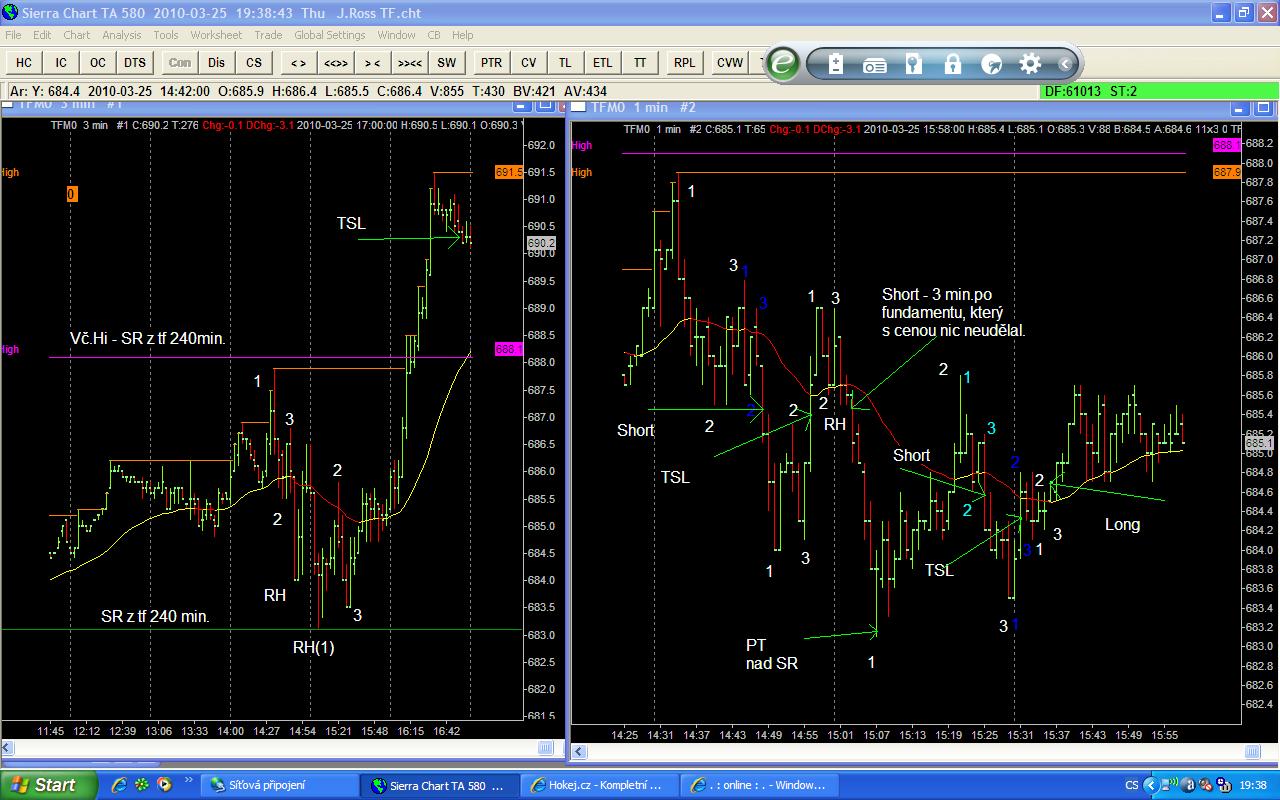Click the Windows Start button
Image resolution: width=1280 pixels, height=800 pixels.
49,785
